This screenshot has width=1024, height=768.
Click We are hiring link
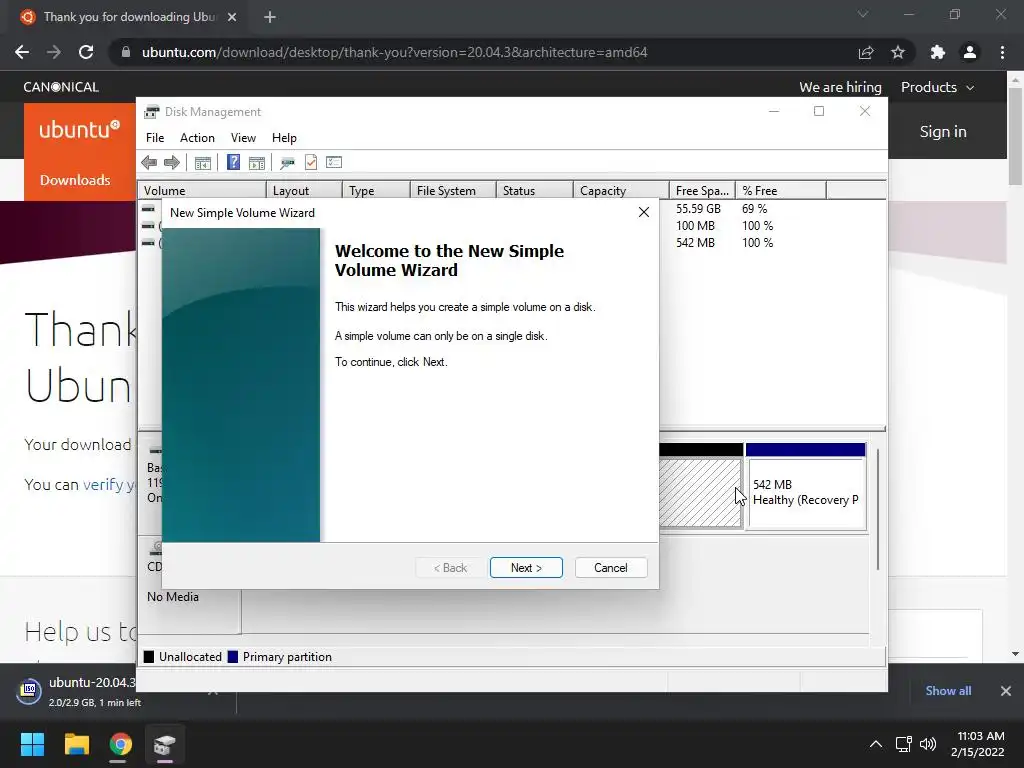tap(840, 87)
